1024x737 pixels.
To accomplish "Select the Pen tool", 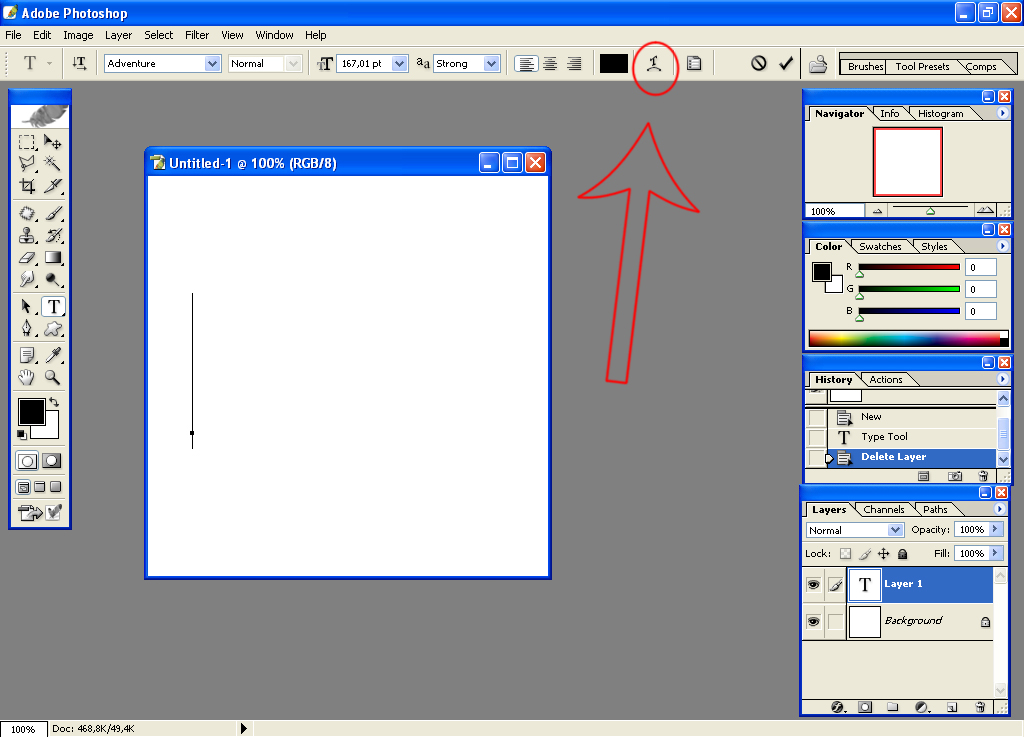I will pos(27,328).
